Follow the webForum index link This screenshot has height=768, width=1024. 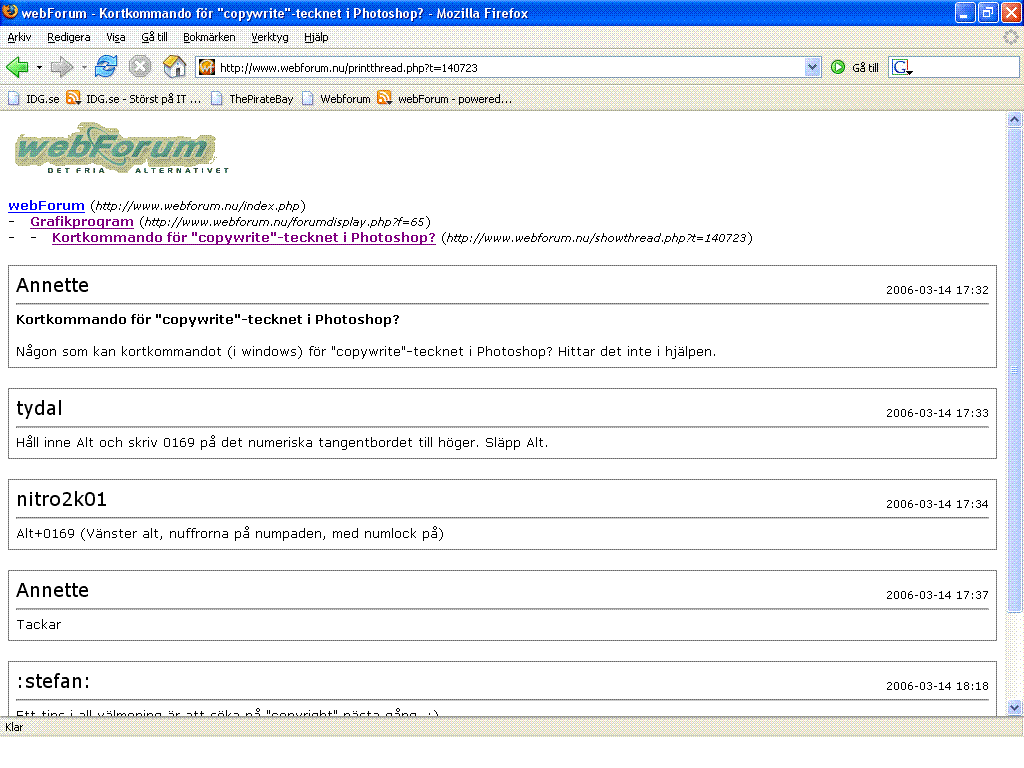[46, 206]
